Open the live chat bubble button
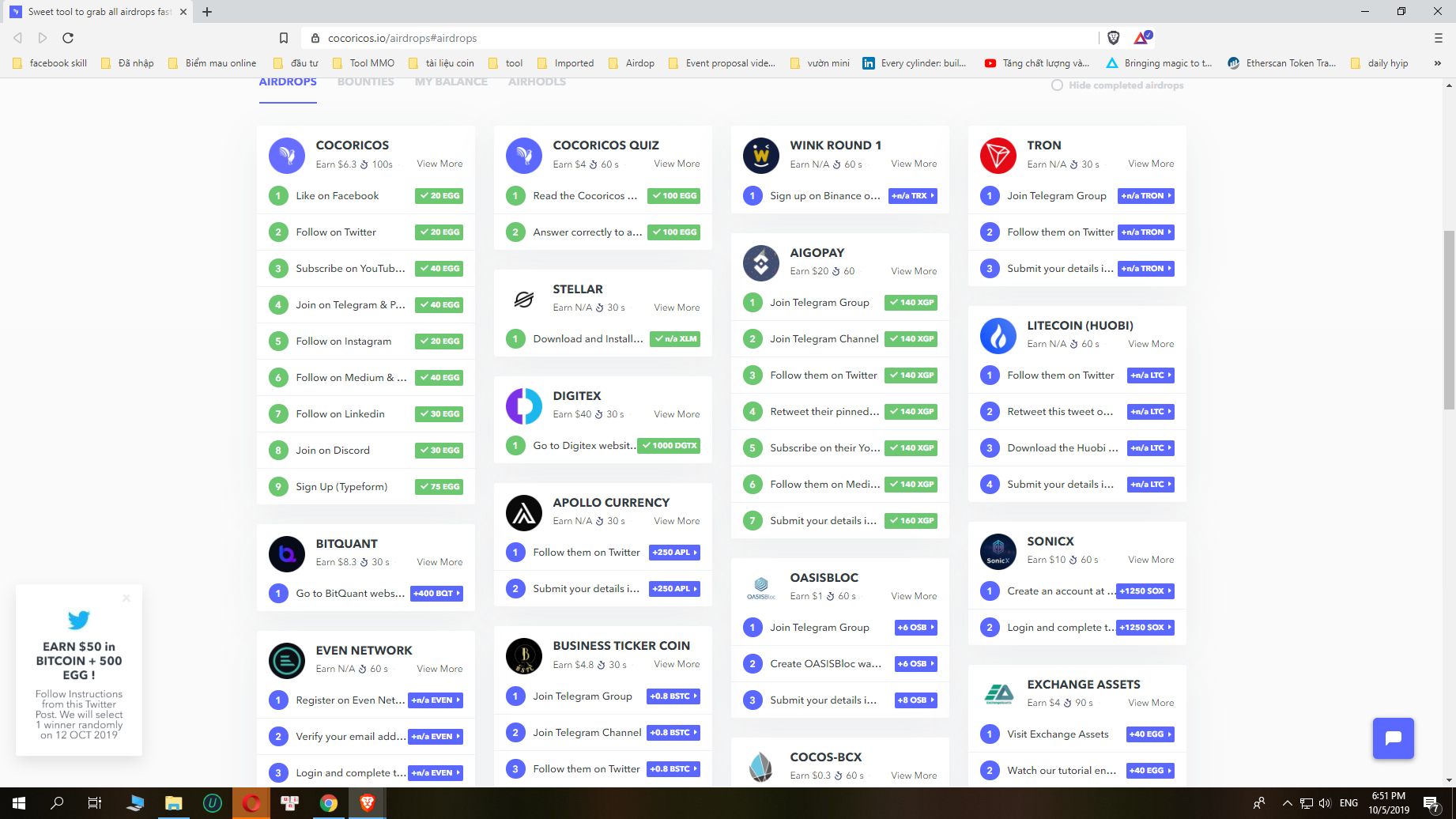This screenshot has height=819, width=1456. pos(1393,738)
